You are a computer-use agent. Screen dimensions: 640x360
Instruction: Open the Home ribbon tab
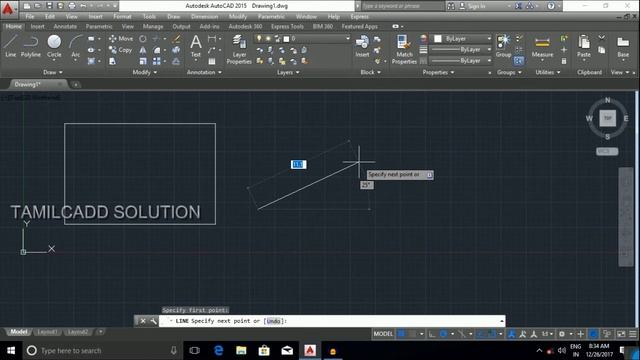(13, 27)
